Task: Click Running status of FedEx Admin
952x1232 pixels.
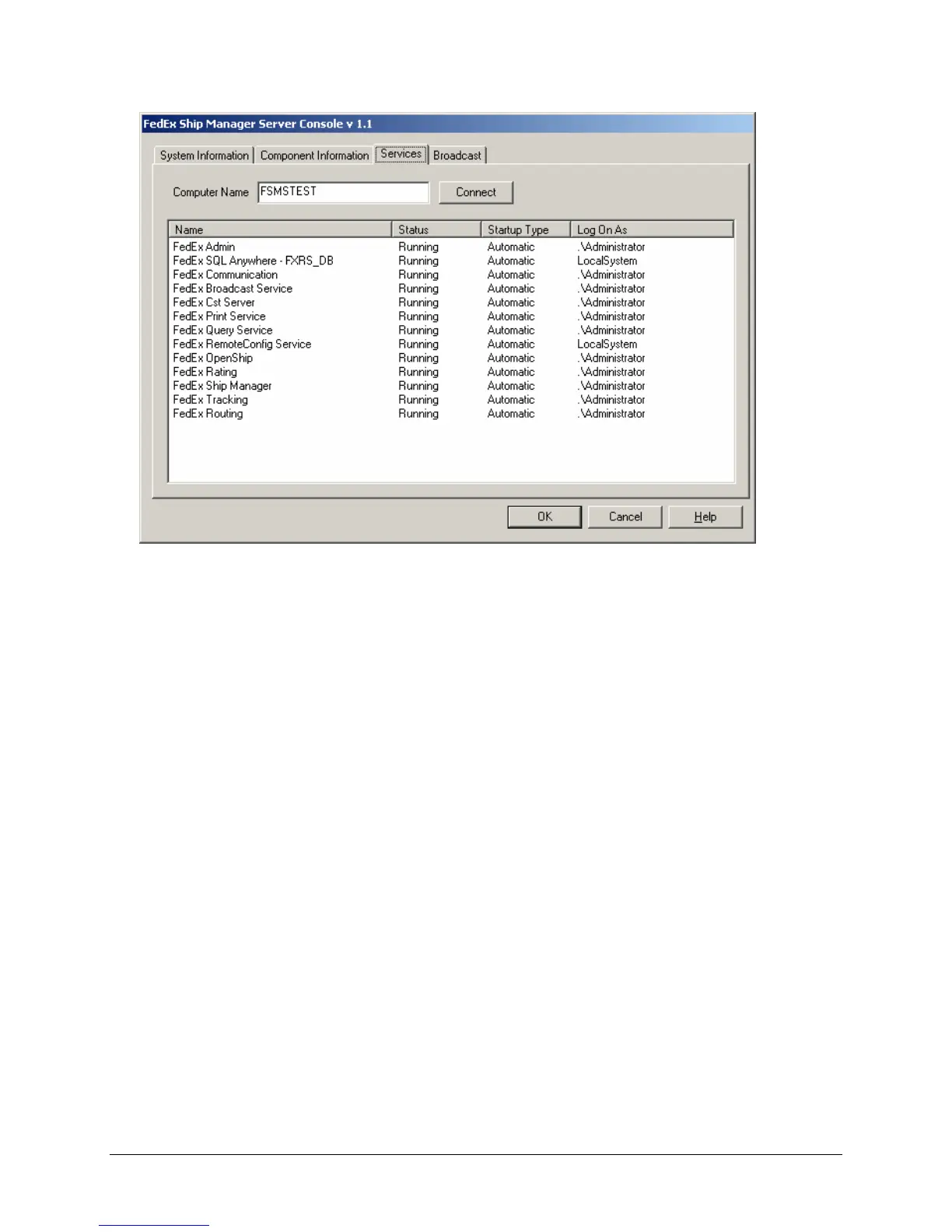Action: click(418, 247)
